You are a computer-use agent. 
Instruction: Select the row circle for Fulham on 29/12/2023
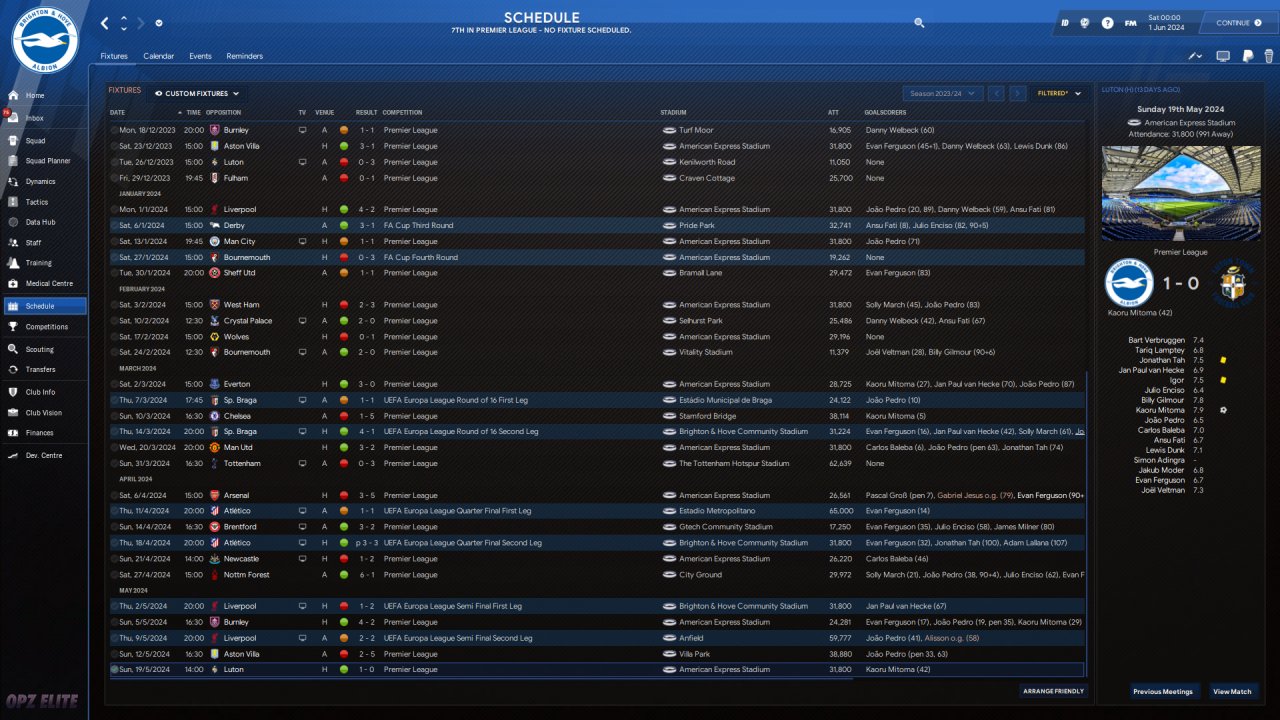[x=114, y=178]
